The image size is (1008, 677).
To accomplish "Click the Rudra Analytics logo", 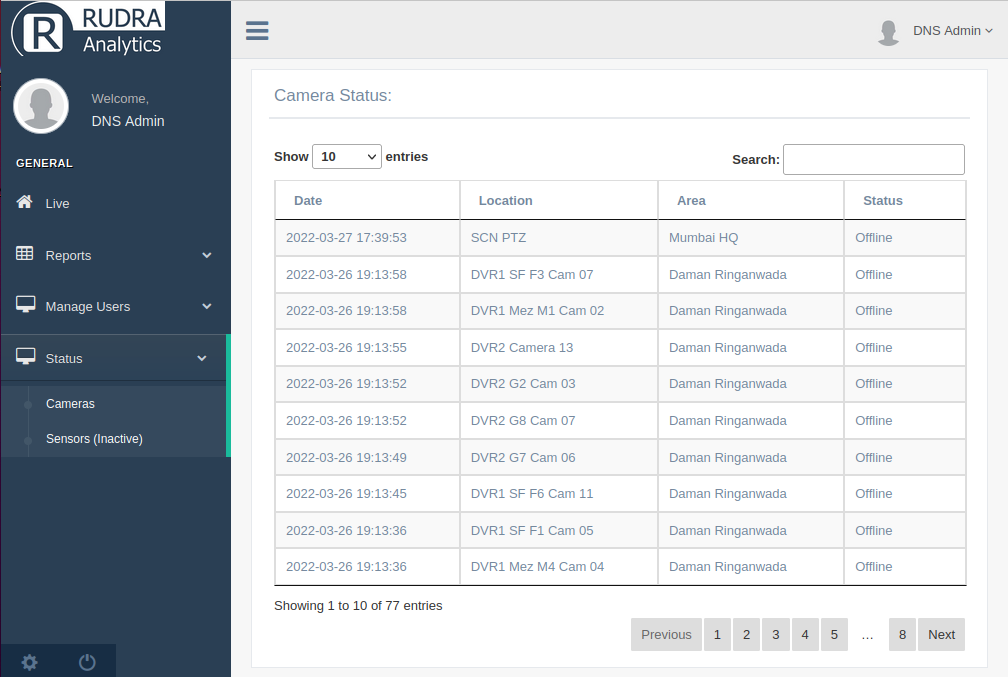I will point(87,29).
